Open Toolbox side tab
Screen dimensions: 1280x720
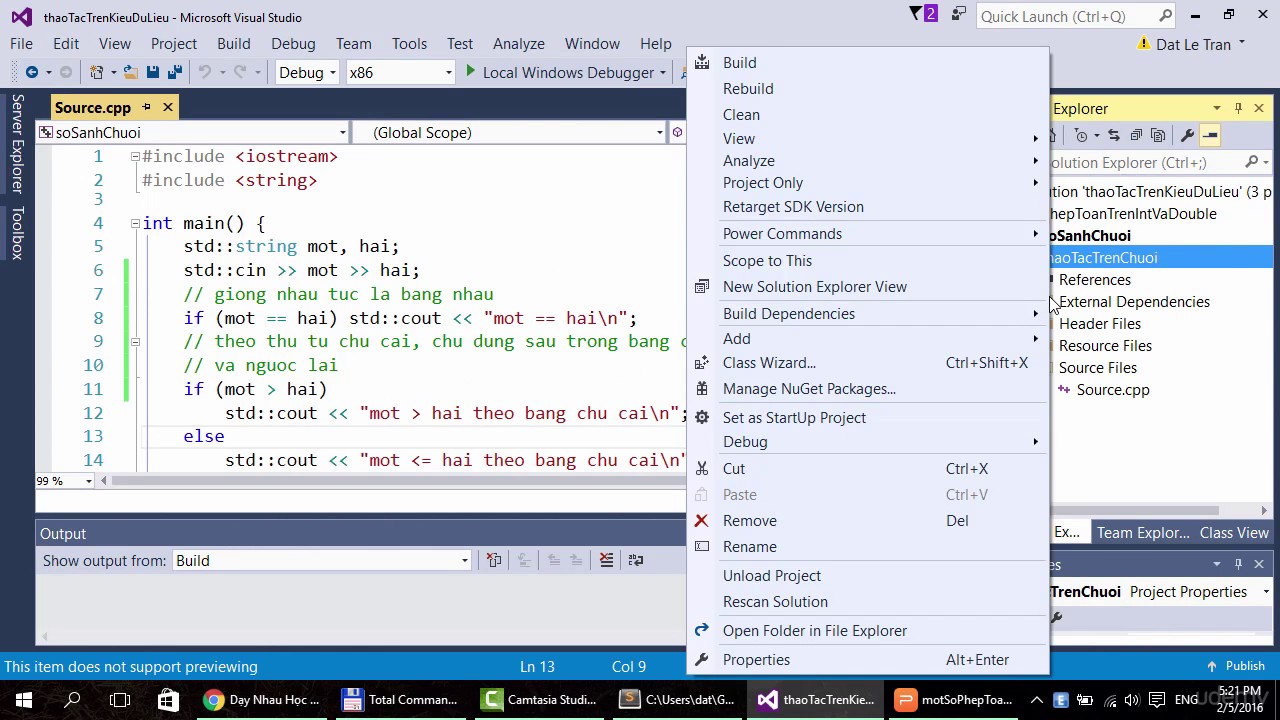point(17,232)
